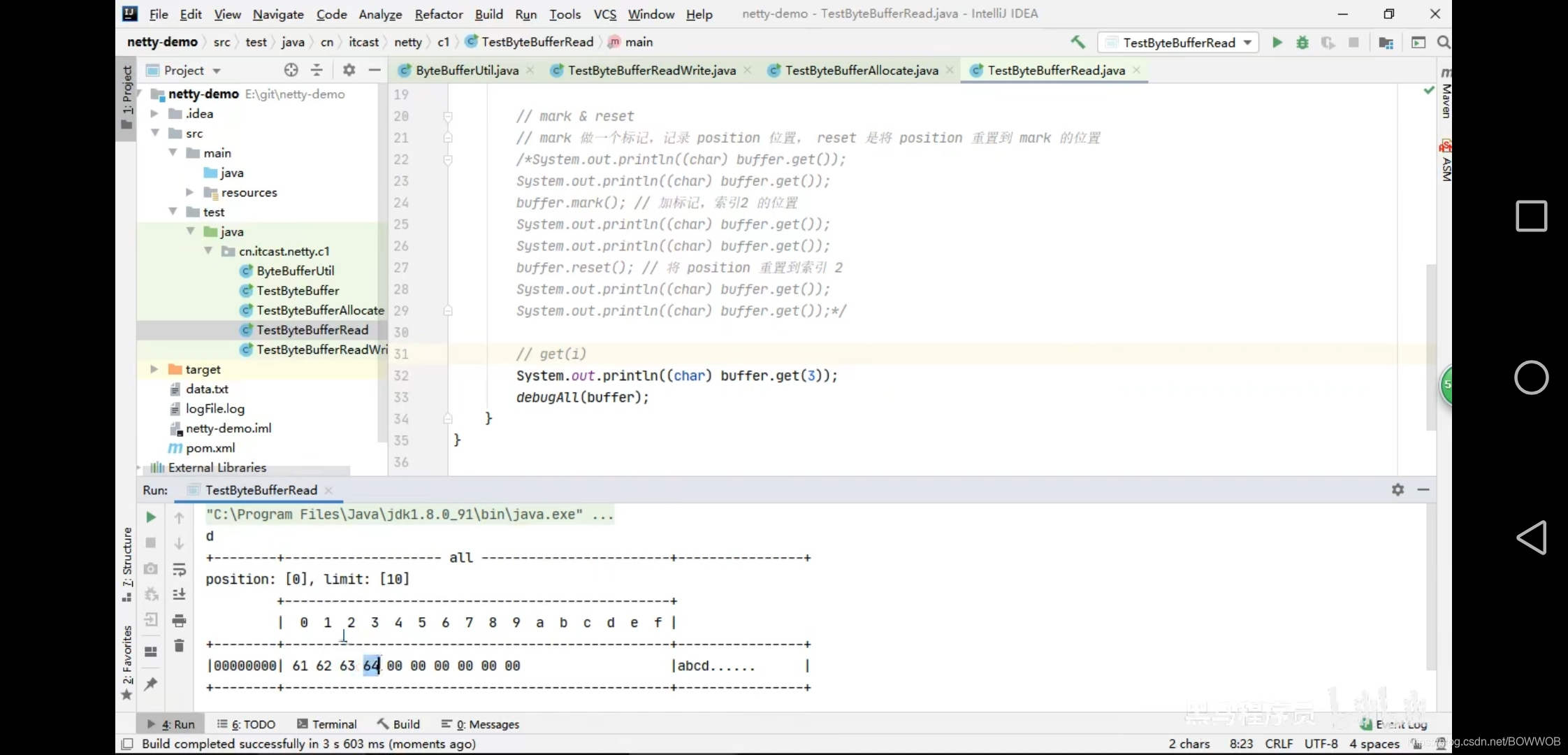Expand the target folder in project tree
Image resolution: width=1568 pixels, height=755 pixels.
pos(154,369)
